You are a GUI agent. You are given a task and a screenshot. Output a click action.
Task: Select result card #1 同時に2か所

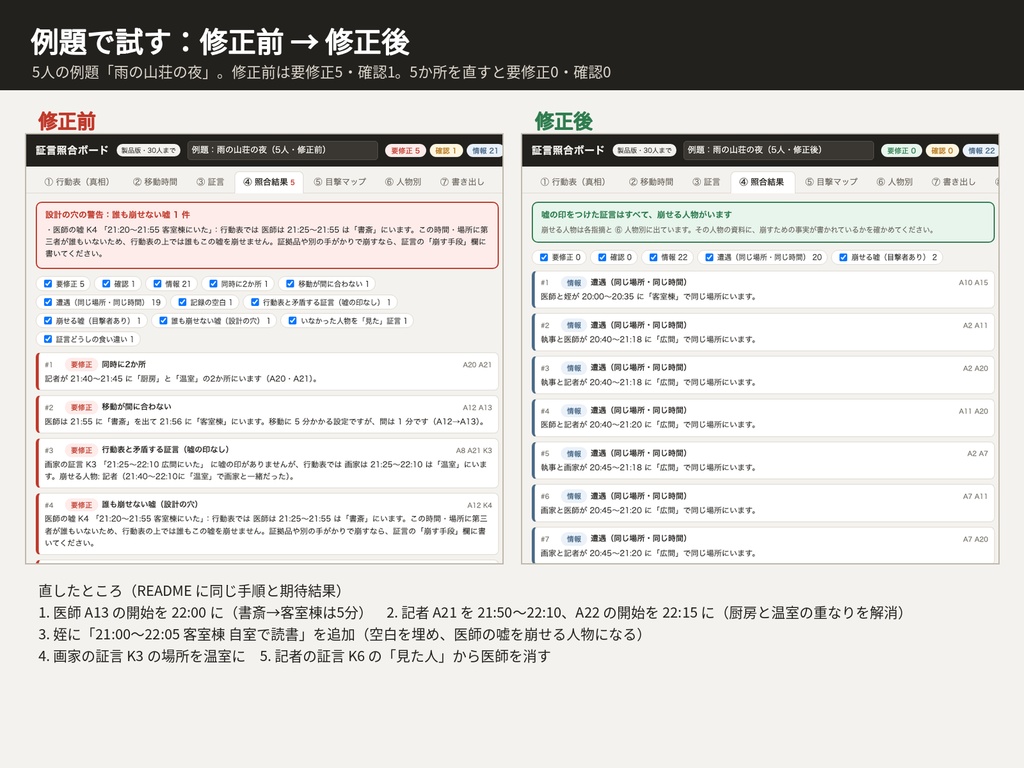(x=267, y=372)
